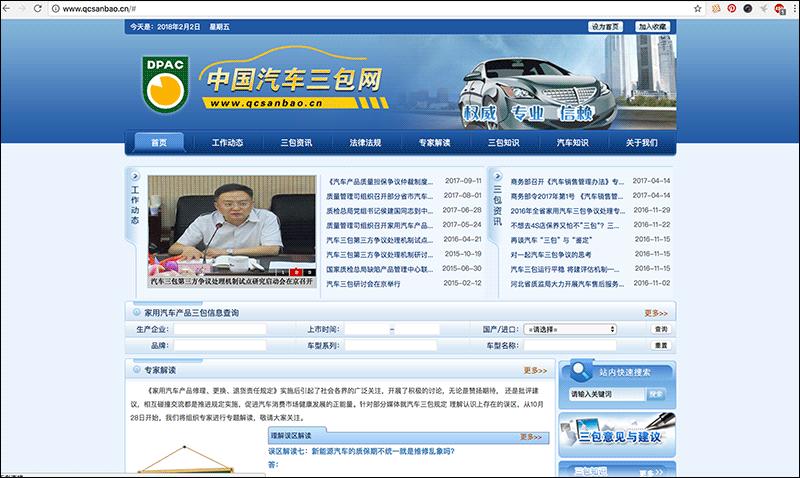
Task: Select slide 3 in the news photo carousel
Action: pos(309,272)
